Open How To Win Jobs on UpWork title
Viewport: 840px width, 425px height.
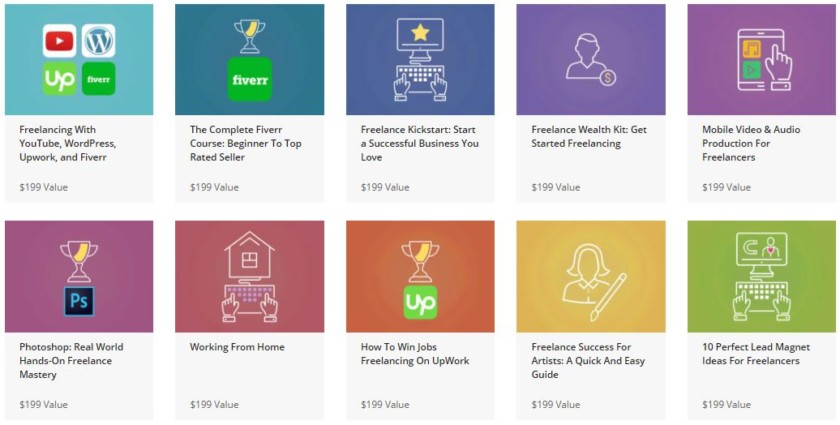414,354
